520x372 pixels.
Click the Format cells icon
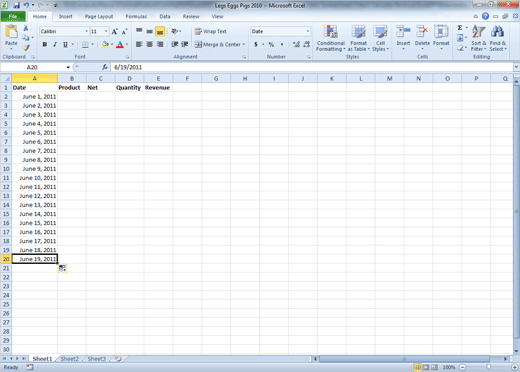coord(441,32)
